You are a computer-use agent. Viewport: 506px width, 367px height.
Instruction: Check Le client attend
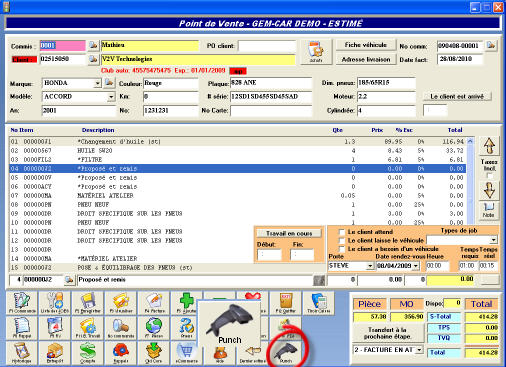coord(341,232)
